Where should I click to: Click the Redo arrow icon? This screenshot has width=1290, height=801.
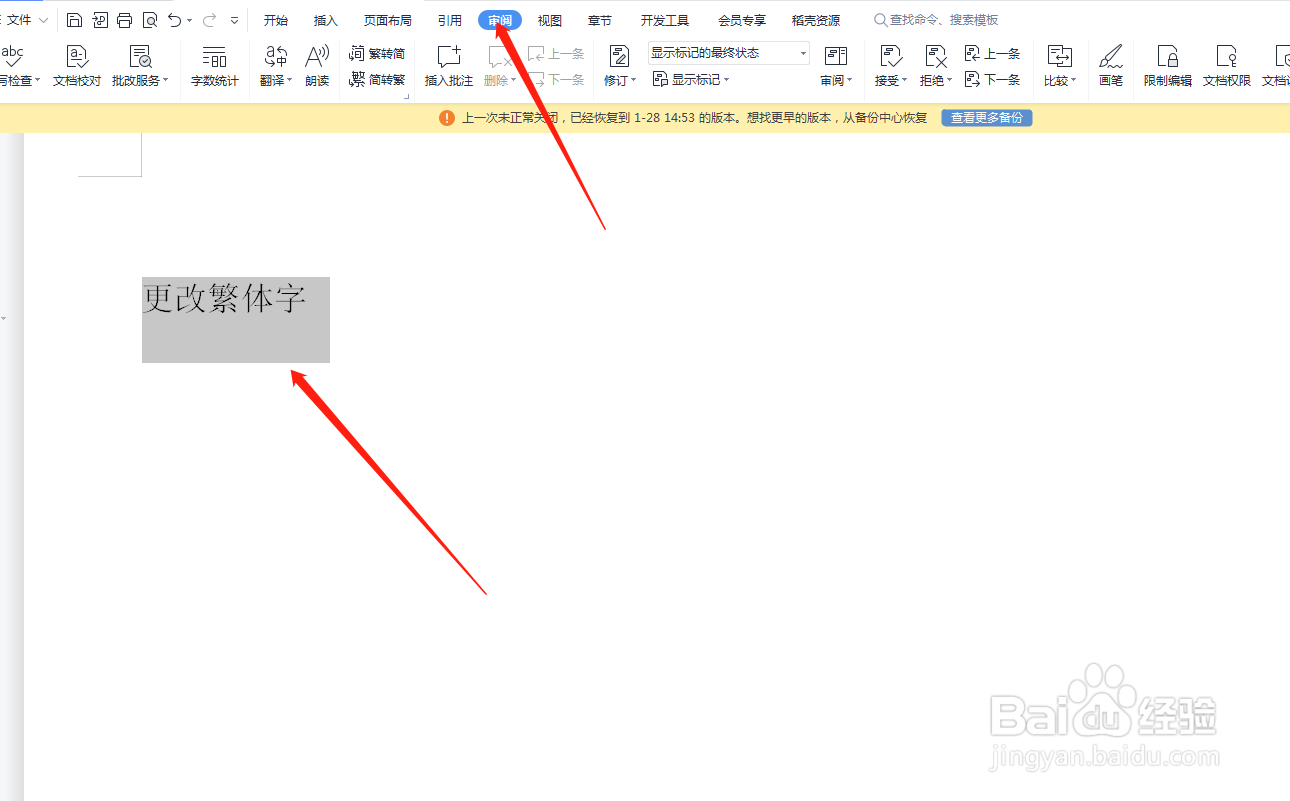point(210,20)
